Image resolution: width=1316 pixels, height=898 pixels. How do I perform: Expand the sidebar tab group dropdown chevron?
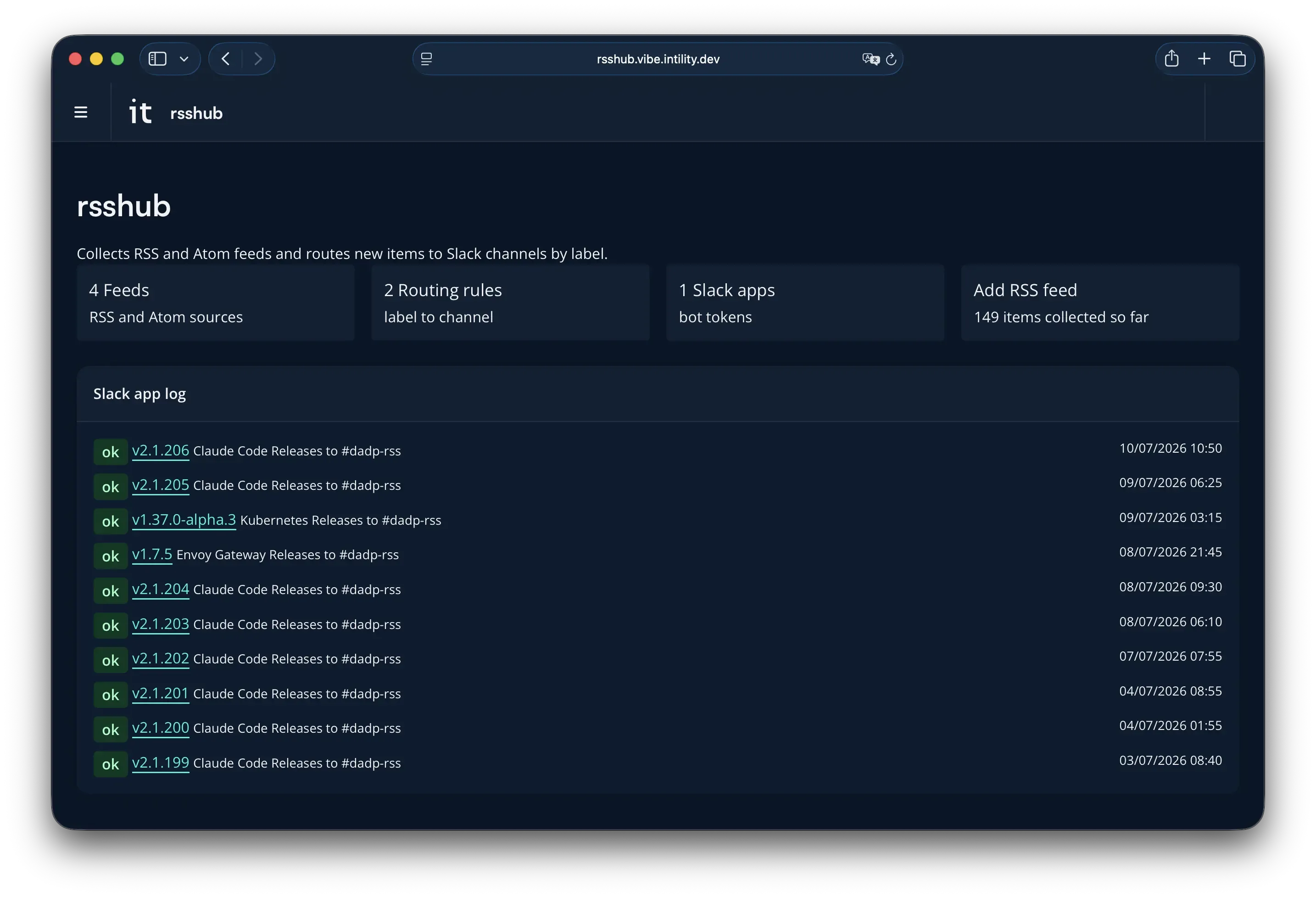tap(184, 59)
